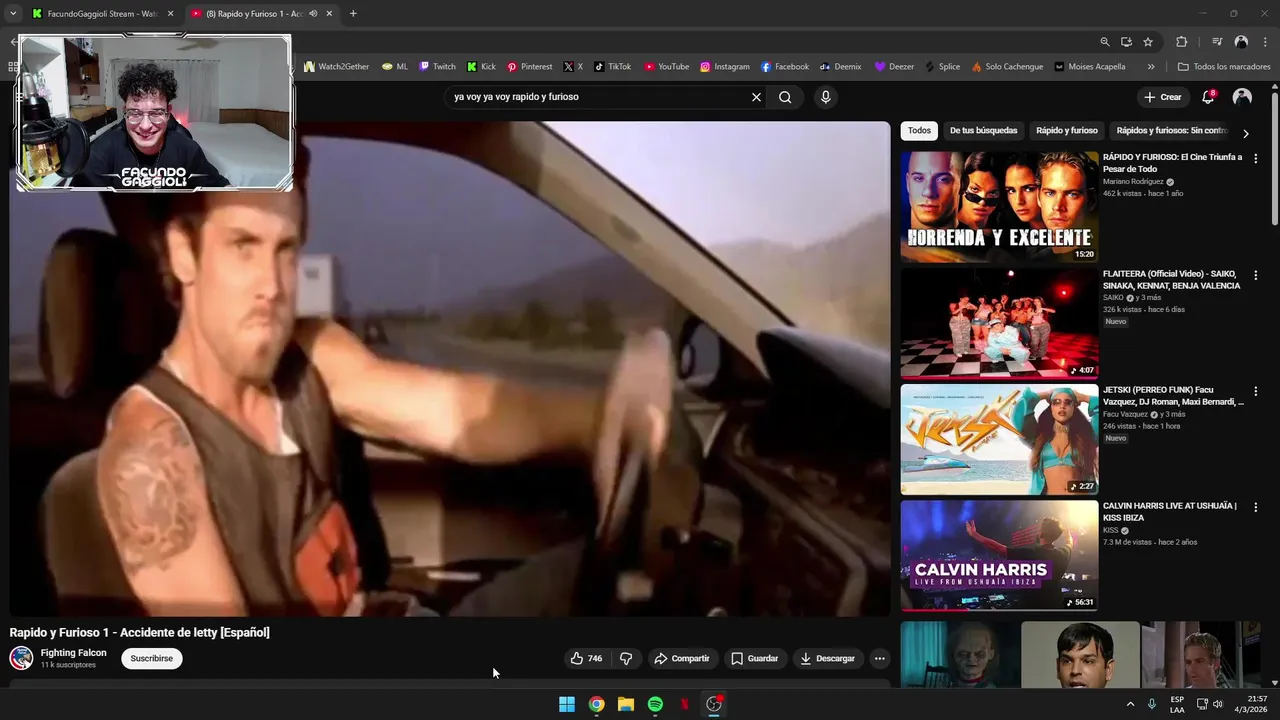Show hidden system tray icons
This screenshot has height=720, width=1280.
coord(1131,704)
